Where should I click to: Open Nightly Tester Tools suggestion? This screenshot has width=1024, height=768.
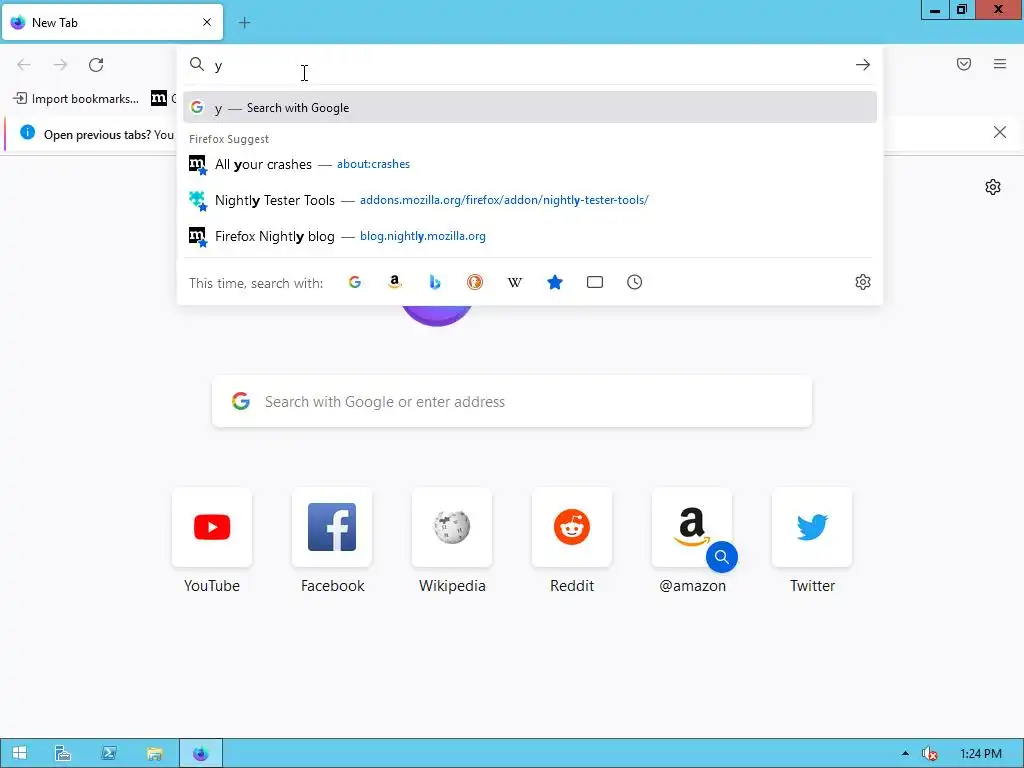[530, 200]
